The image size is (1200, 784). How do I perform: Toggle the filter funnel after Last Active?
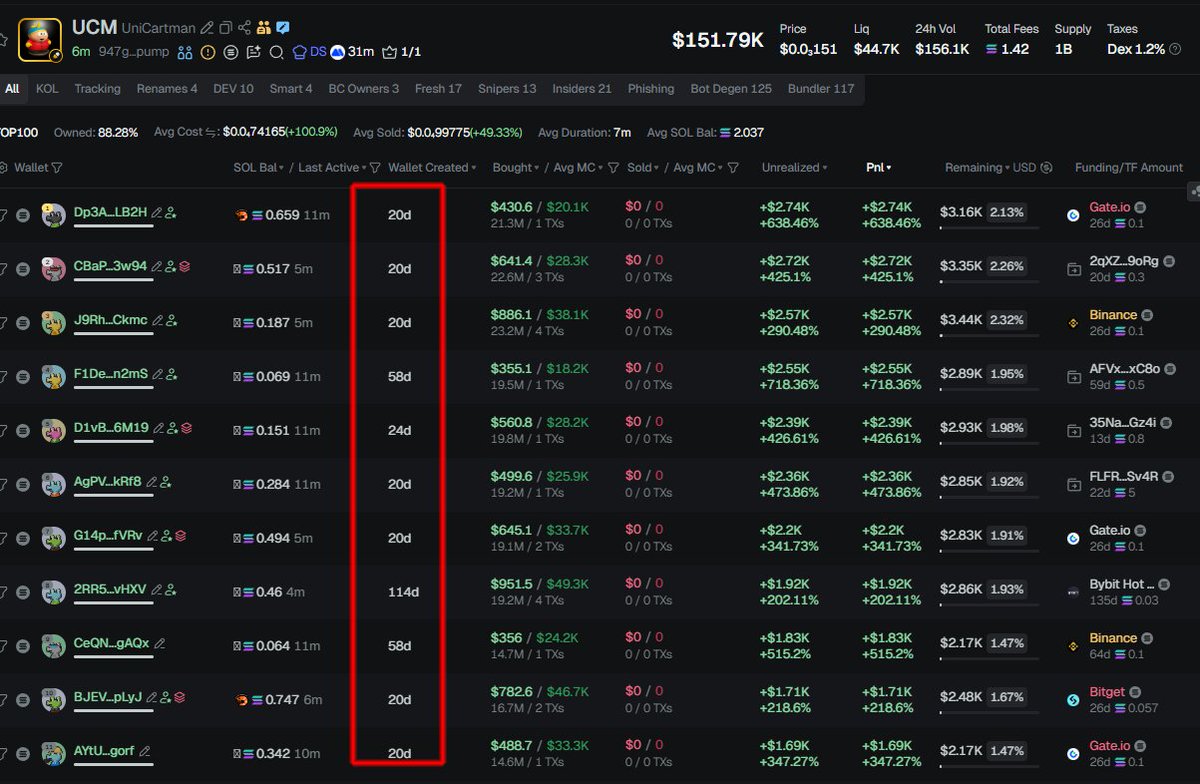coord(375,168)
